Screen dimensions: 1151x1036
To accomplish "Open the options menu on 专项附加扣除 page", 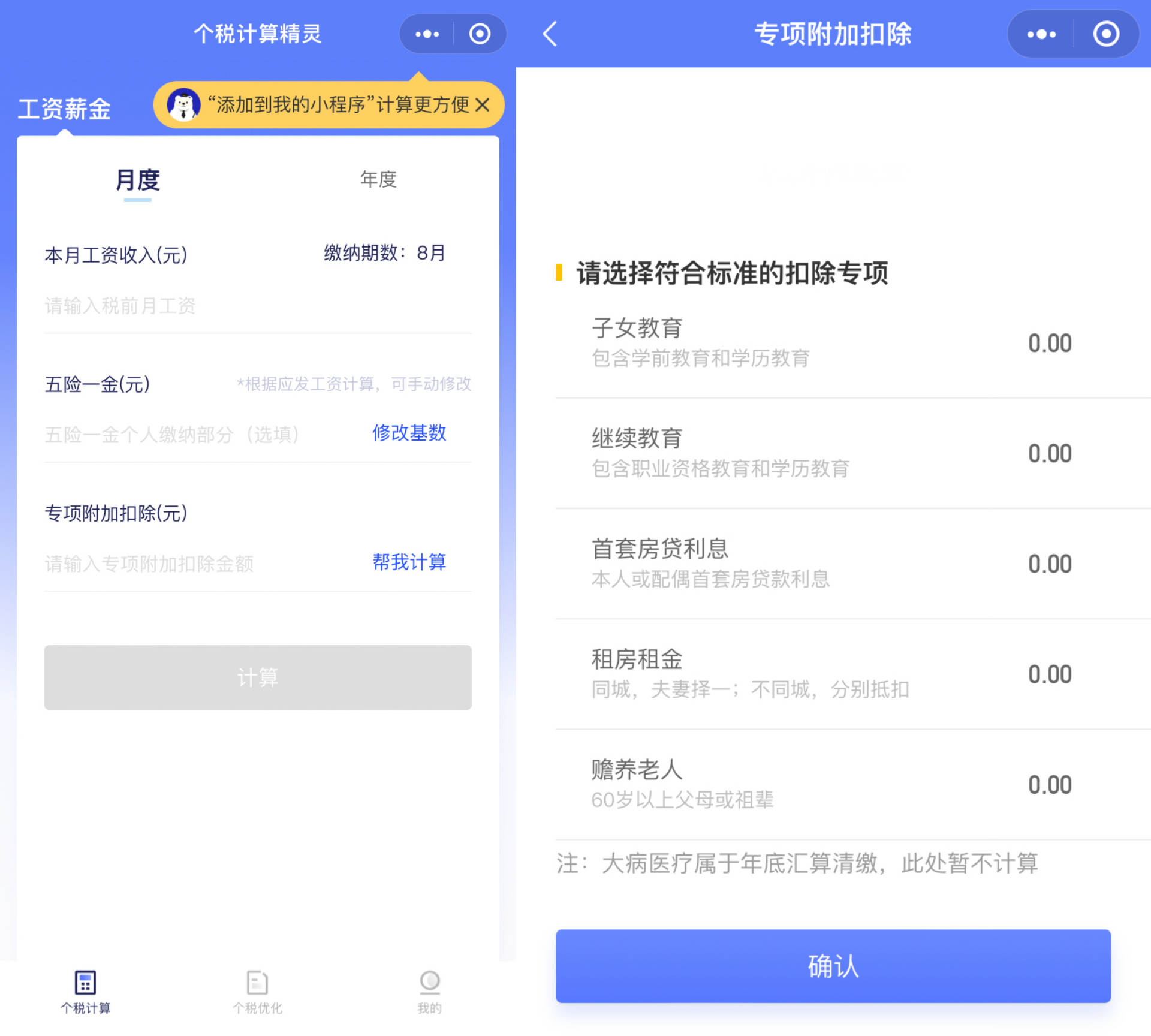I will coord(1043,34).
